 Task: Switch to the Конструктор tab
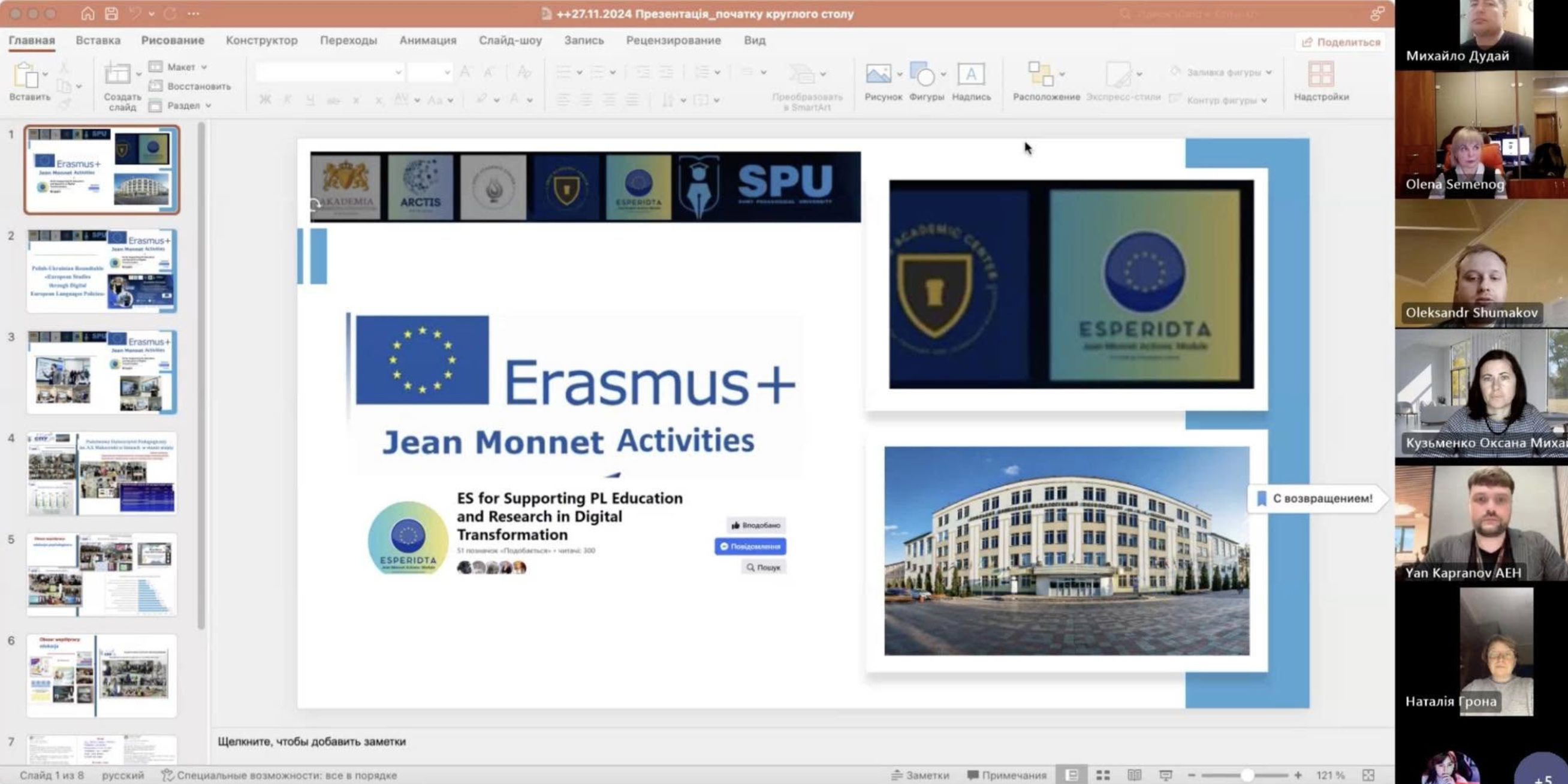click(x=262, y=40)
